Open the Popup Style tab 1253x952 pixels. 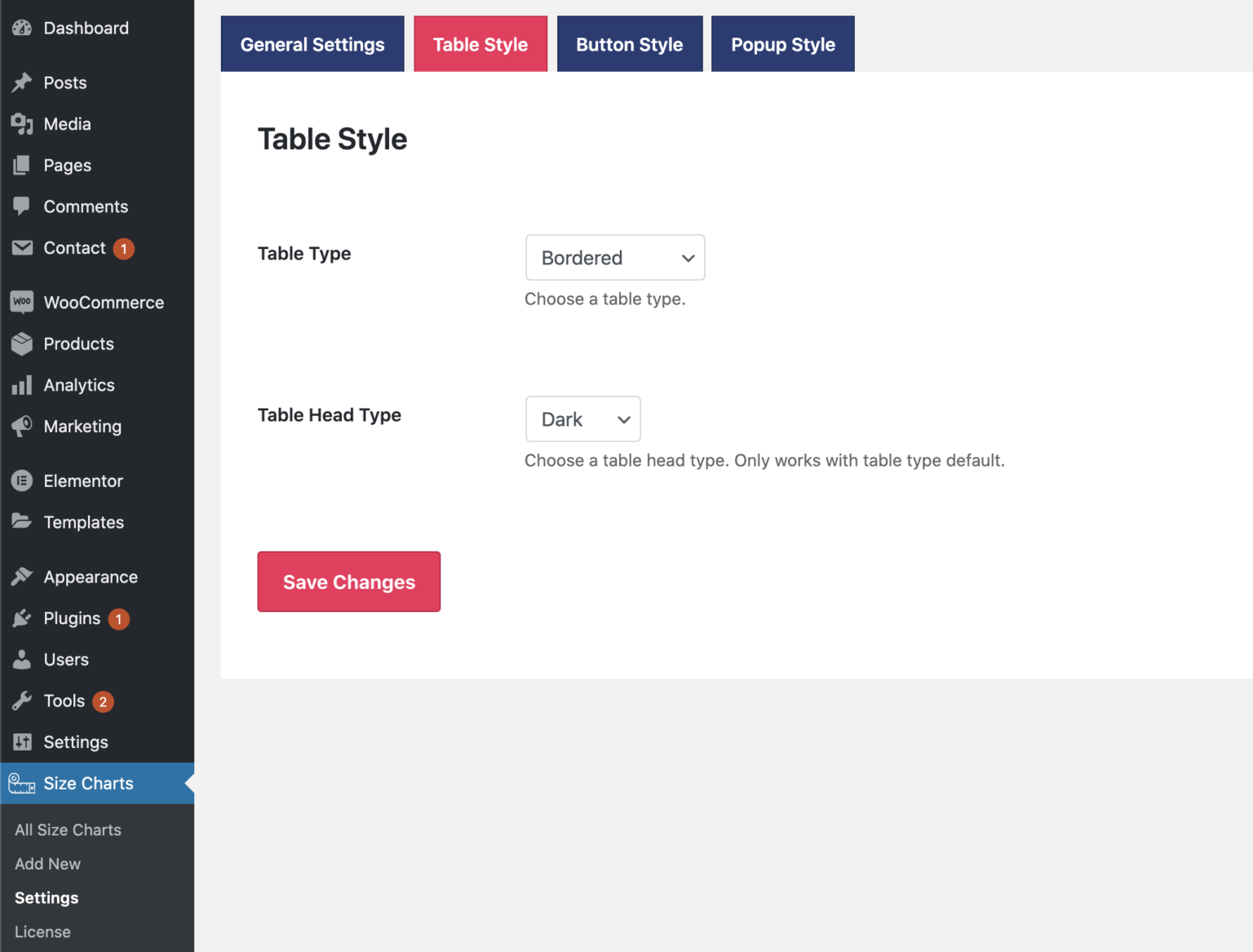click(781, 44)
